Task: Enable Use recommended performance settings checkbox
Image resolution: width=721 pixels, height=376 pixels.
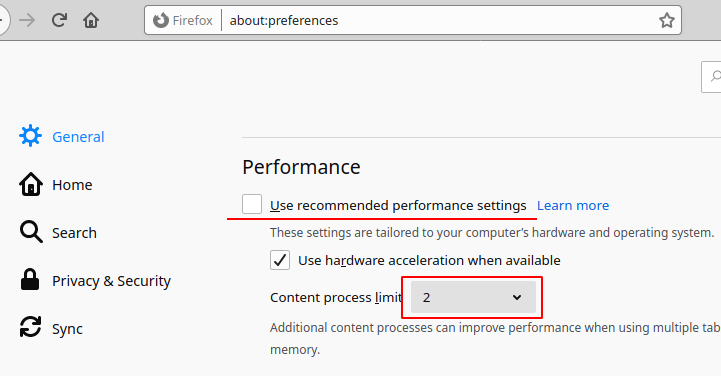Action: (x=252, y=204)
